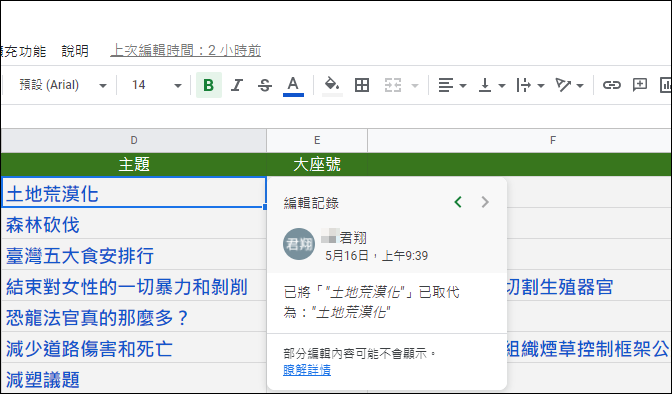Select 大座號 header cell

pos(317,164)
